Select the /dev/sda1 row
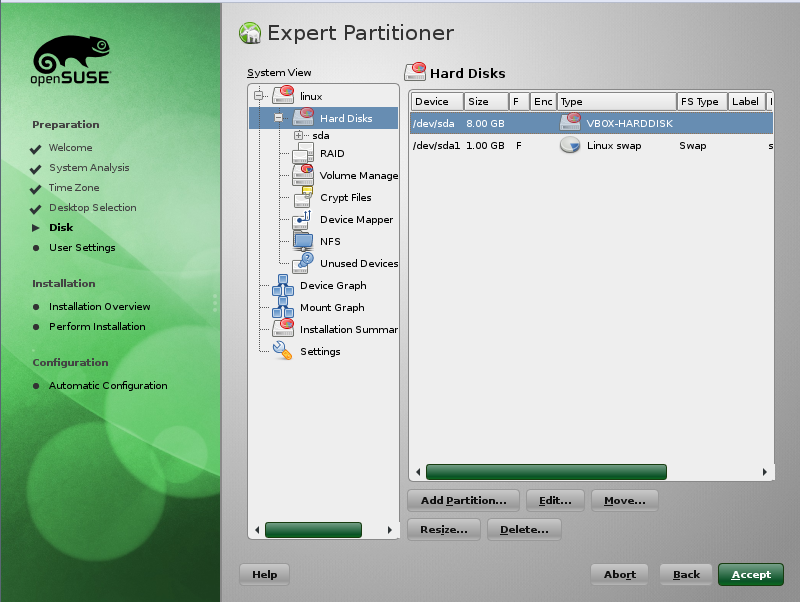 point(591,145)
